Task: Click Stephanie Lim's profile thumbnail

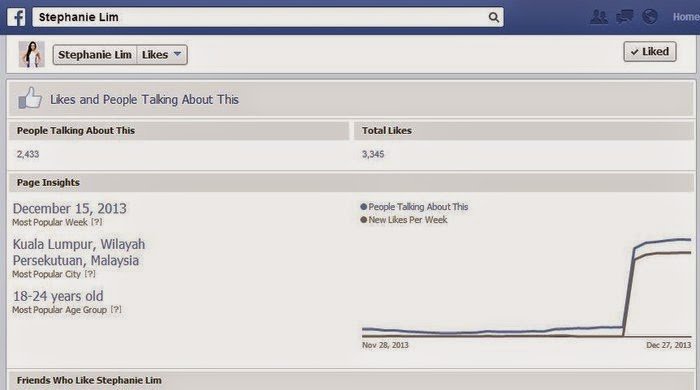Action: (31, 54)
